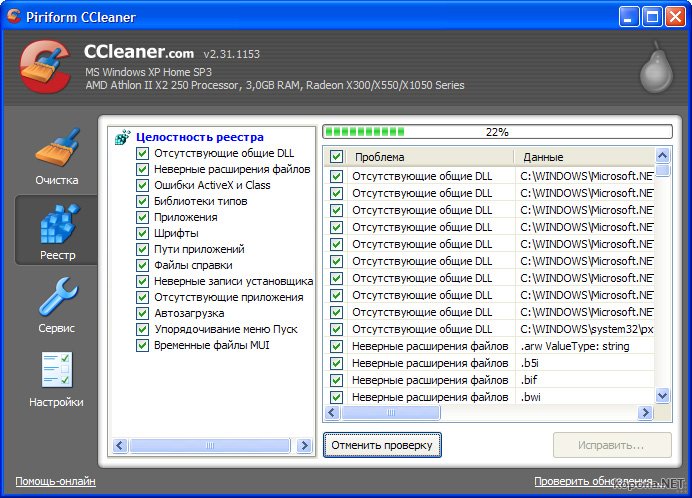
Task: Click the CCleaner title bar icon
Action: coord(13,16)
